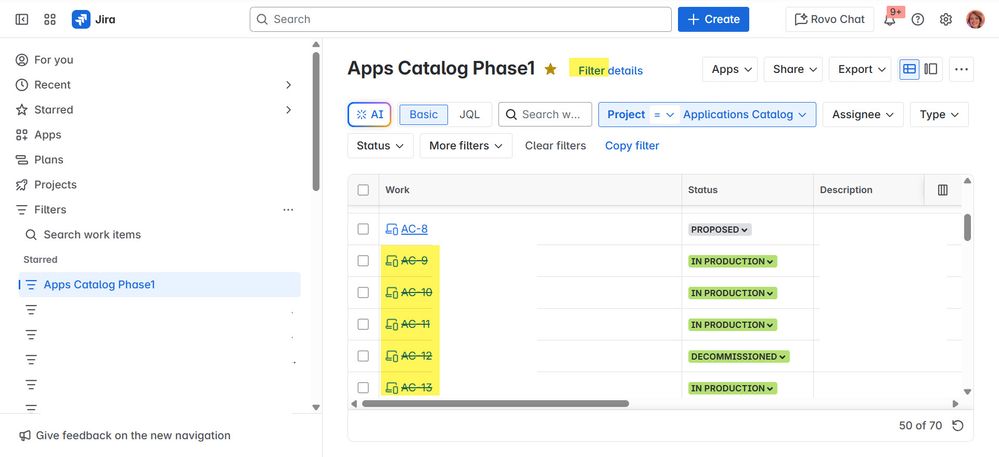Open the settings gear icon

[x=946, y=19]
